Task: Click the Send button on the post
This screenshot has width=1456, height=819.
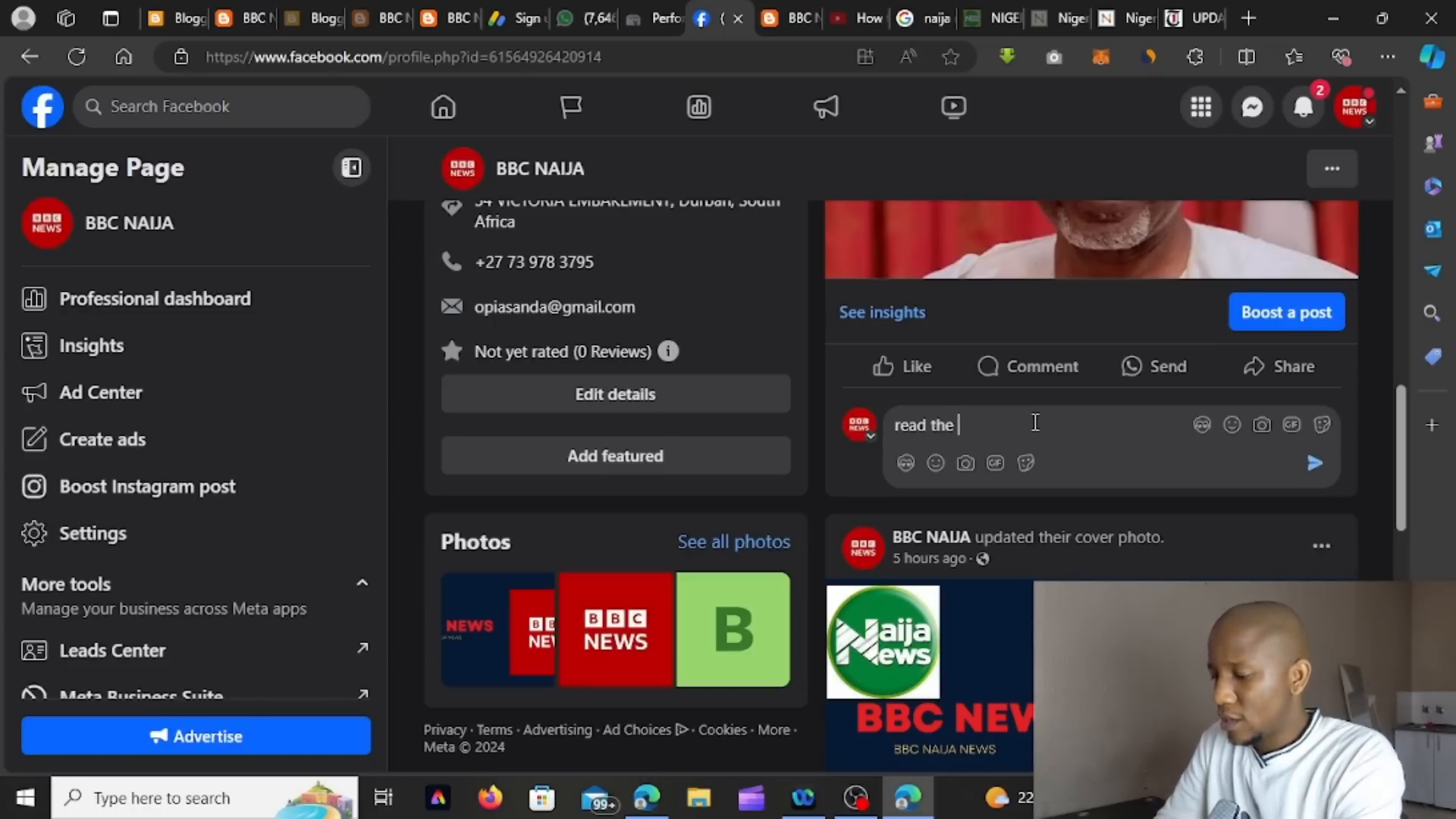Action: pos(1153,366)
